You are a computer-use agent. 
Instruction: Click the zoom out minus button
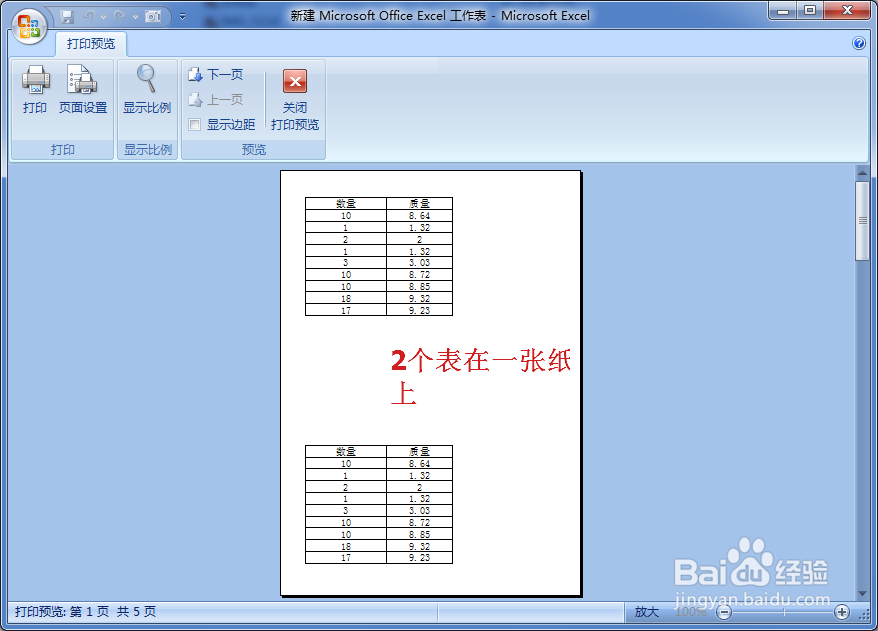point(724,612)
